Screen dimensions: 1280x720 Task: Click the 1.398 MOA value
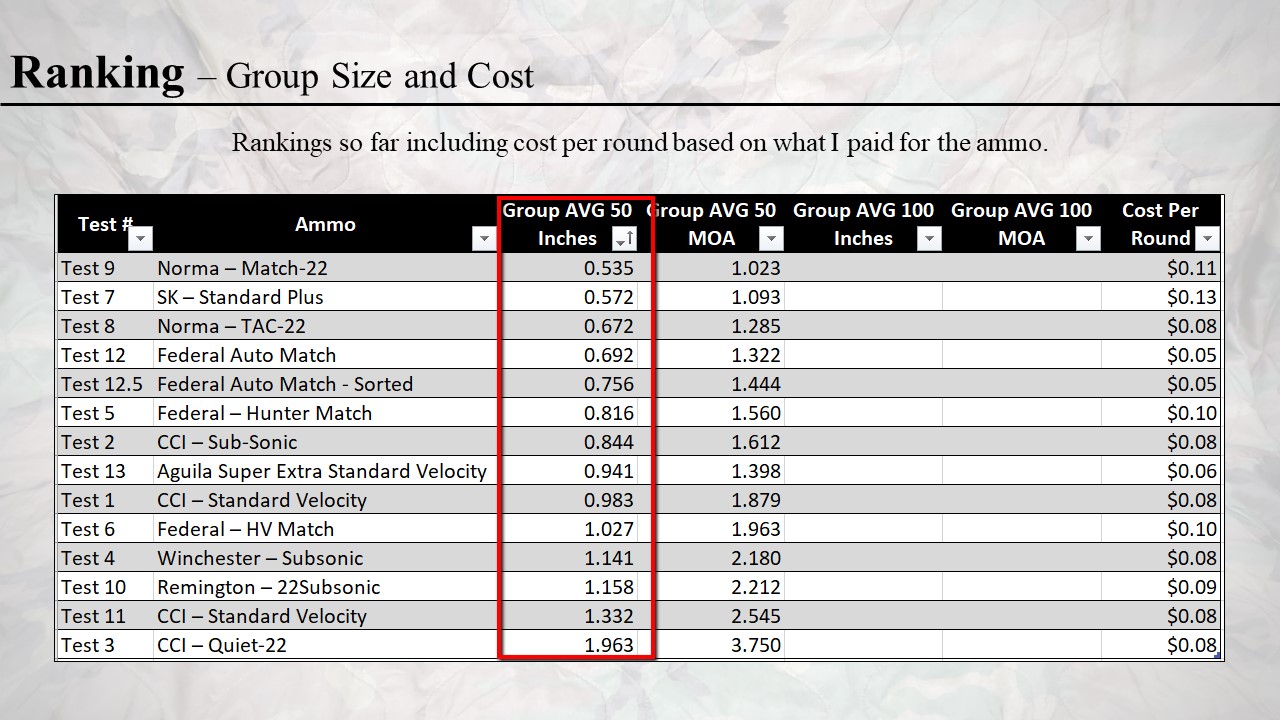pyautogui.click(x=756, y=471)
